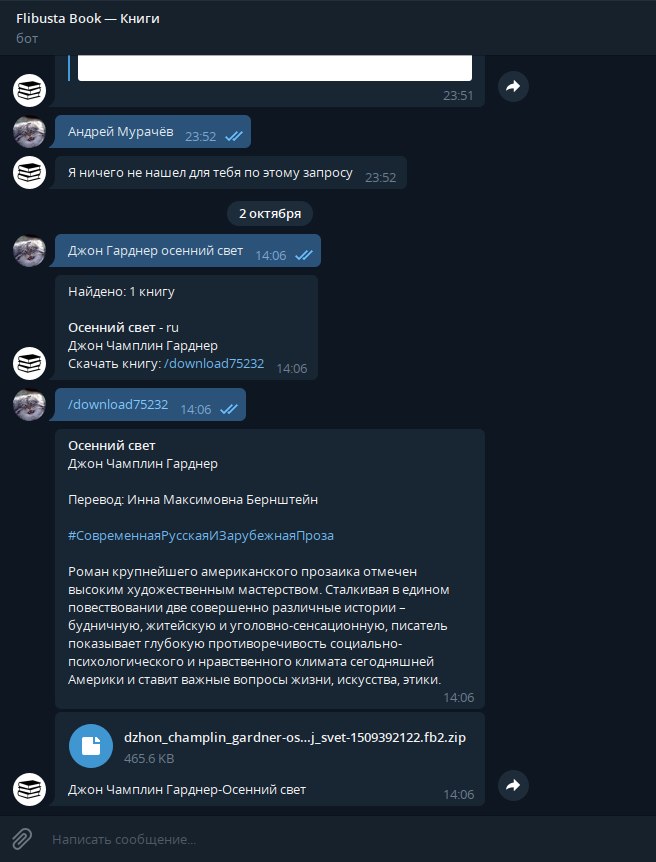Click the 'Я ничего не нашел для тебя' message bubble

[230, 173]
